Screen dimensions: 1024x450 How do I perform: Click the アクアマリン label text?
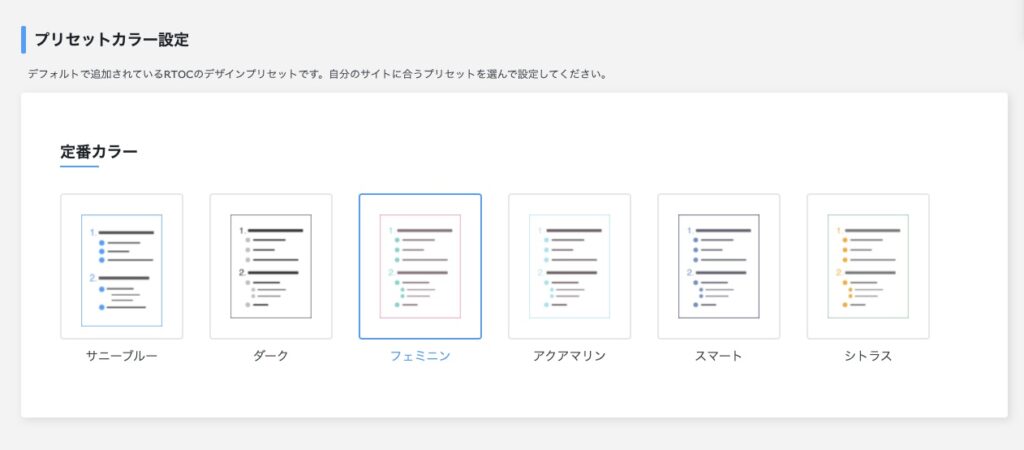(569, 356)
